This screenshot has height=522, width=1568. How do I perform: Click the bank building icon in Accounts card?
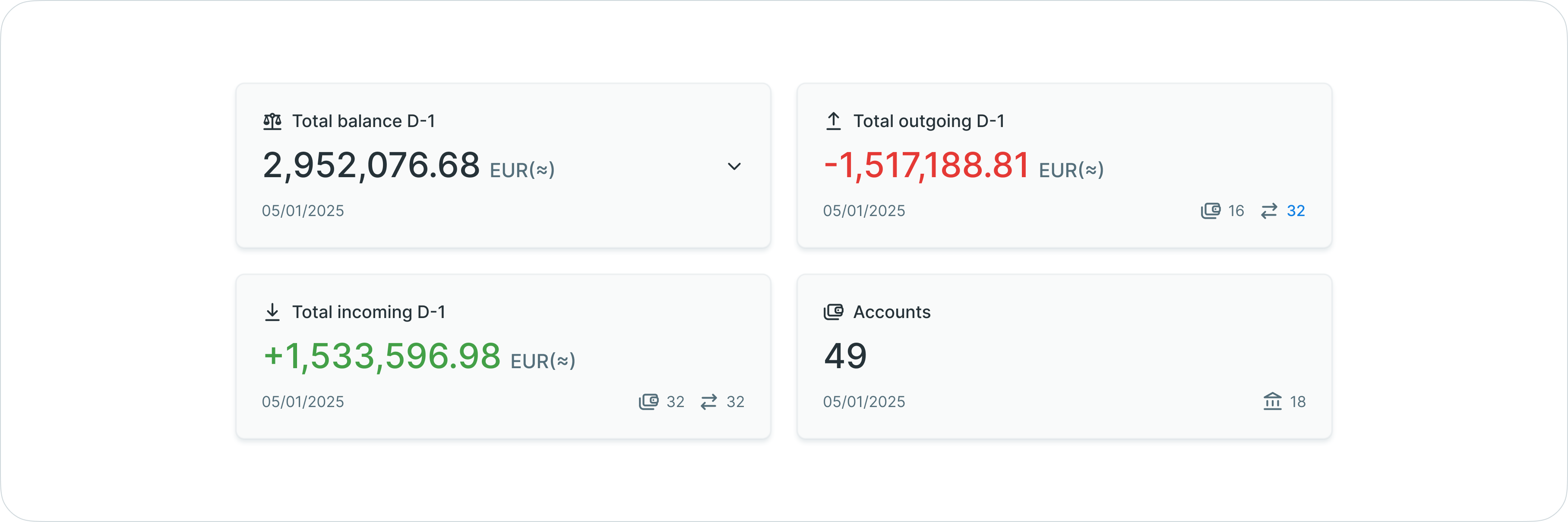pos(1272,402)
